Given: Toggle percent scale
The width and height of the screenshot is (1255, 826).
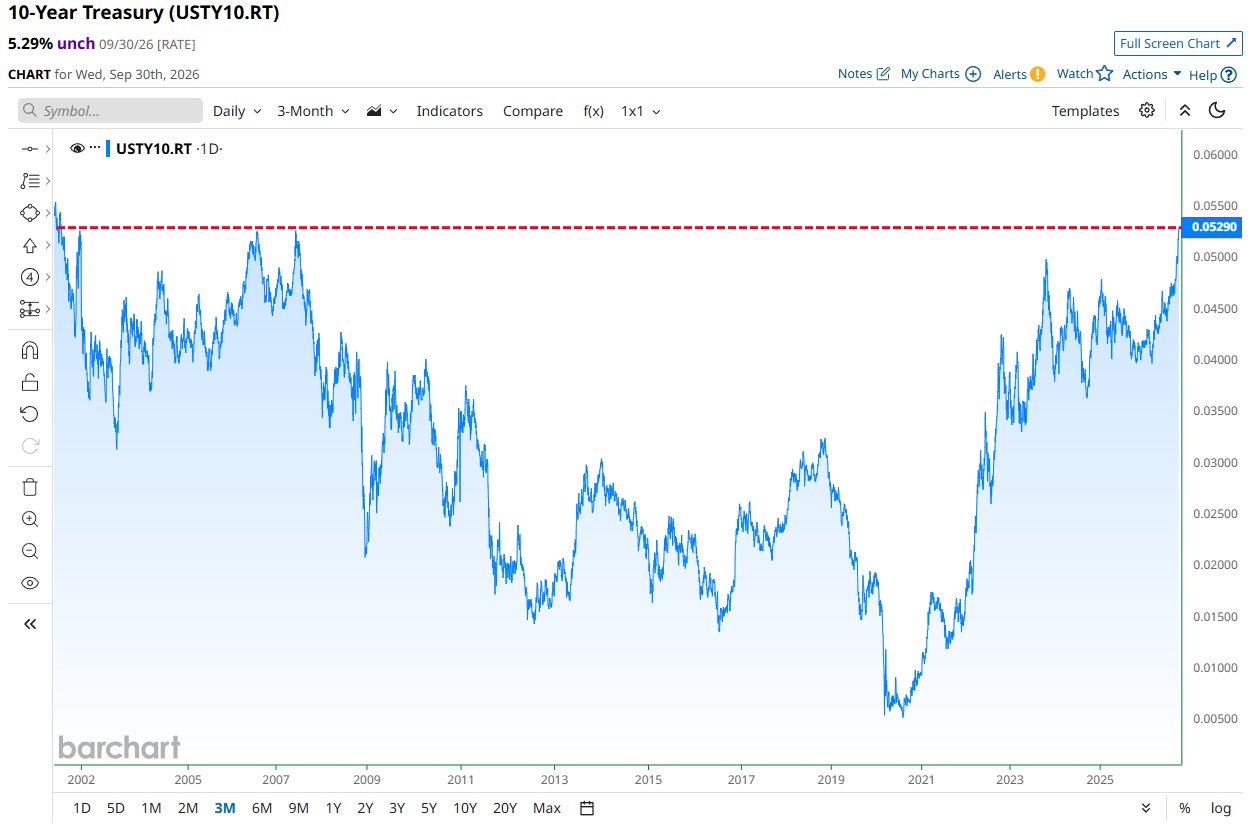Looking at the screenshot, I should tap(1184, 808).
